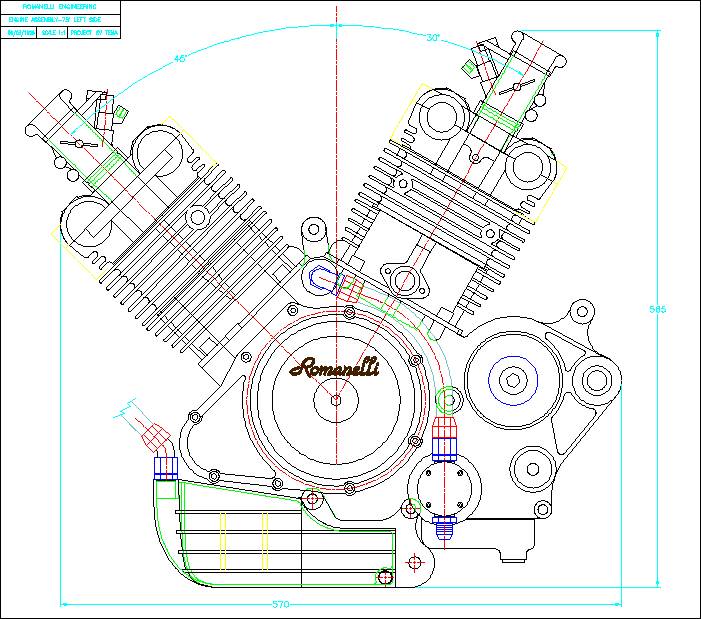Select the 30° angle dimension label
701x619 pixels.
point(433,38)
